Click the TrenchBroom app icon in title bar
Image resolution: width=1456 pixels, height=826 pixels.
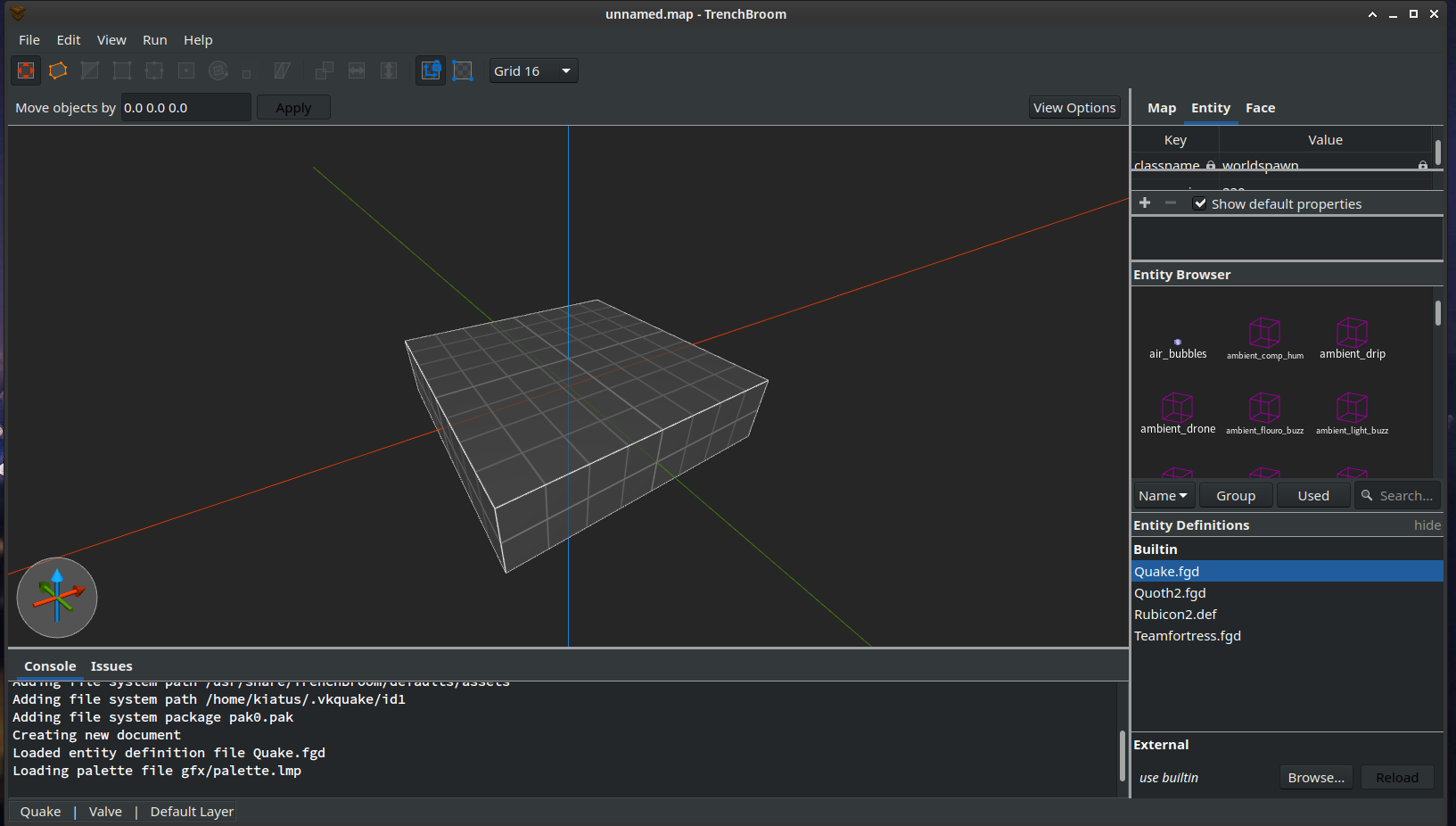click(18, 13)
